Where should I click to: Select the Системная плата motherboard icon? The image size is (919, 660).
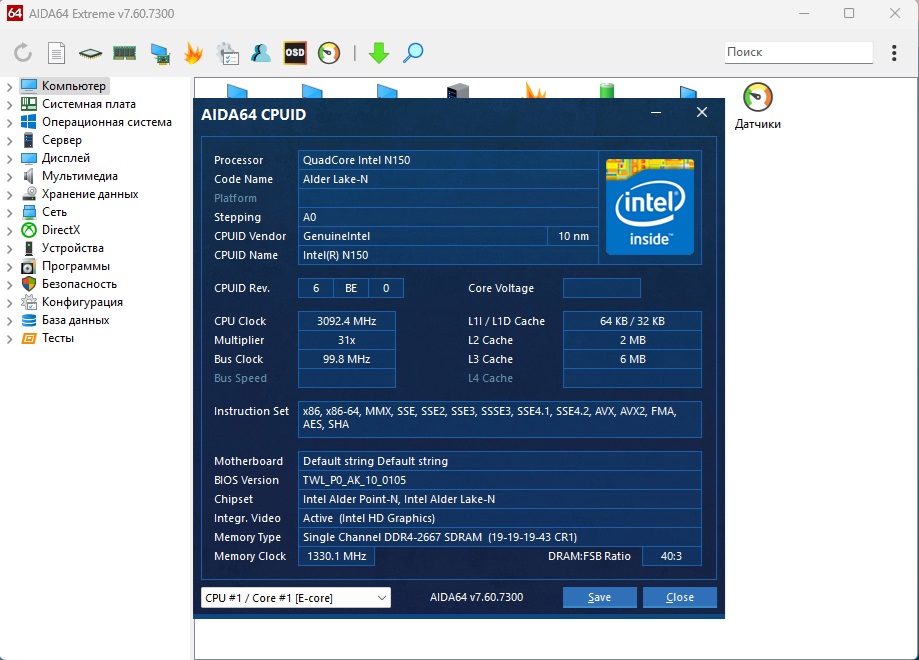point(29,104)
